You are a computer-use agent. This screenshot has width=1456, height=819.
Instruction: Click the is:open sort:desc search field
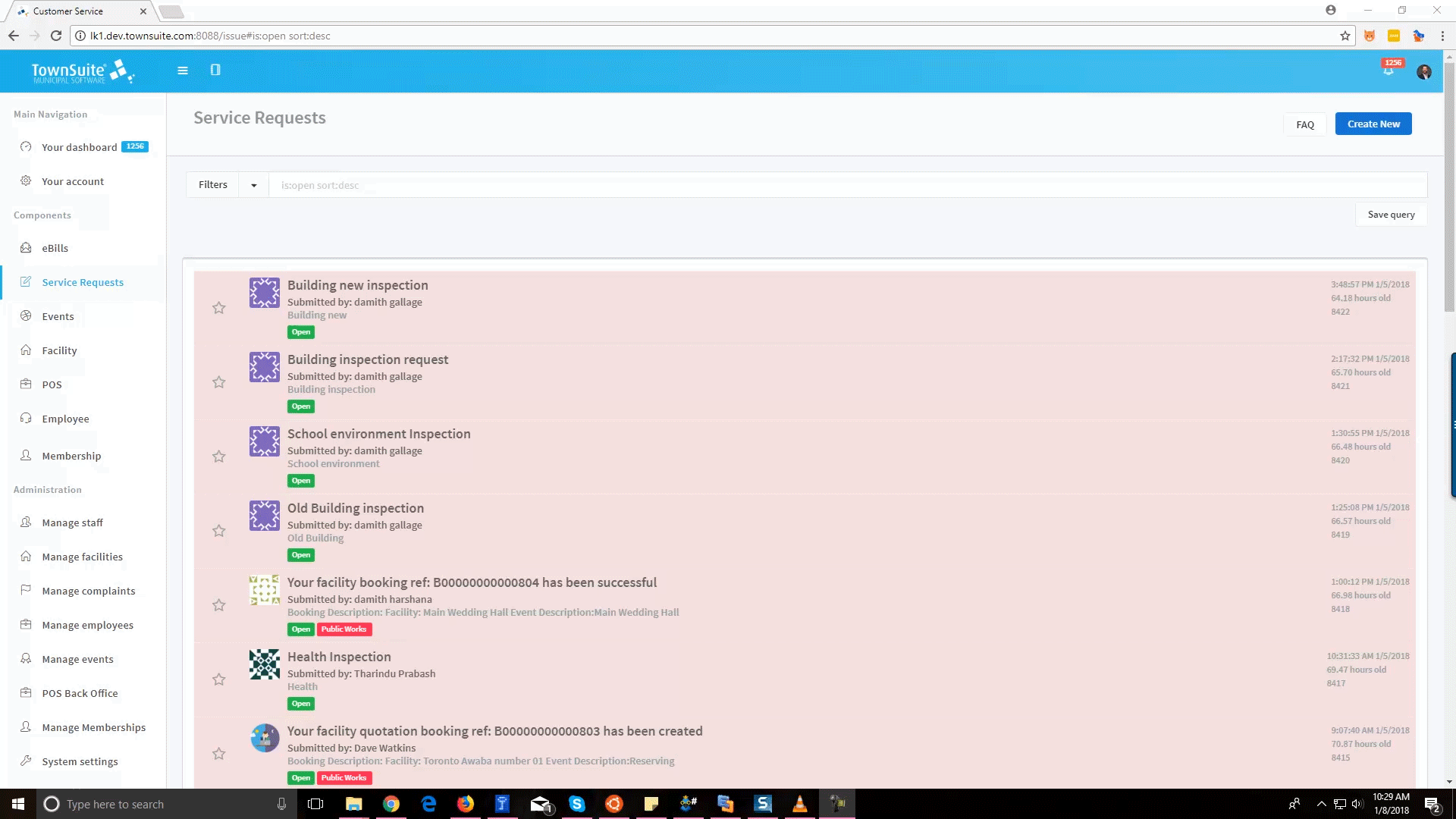(x=848, y=185)
